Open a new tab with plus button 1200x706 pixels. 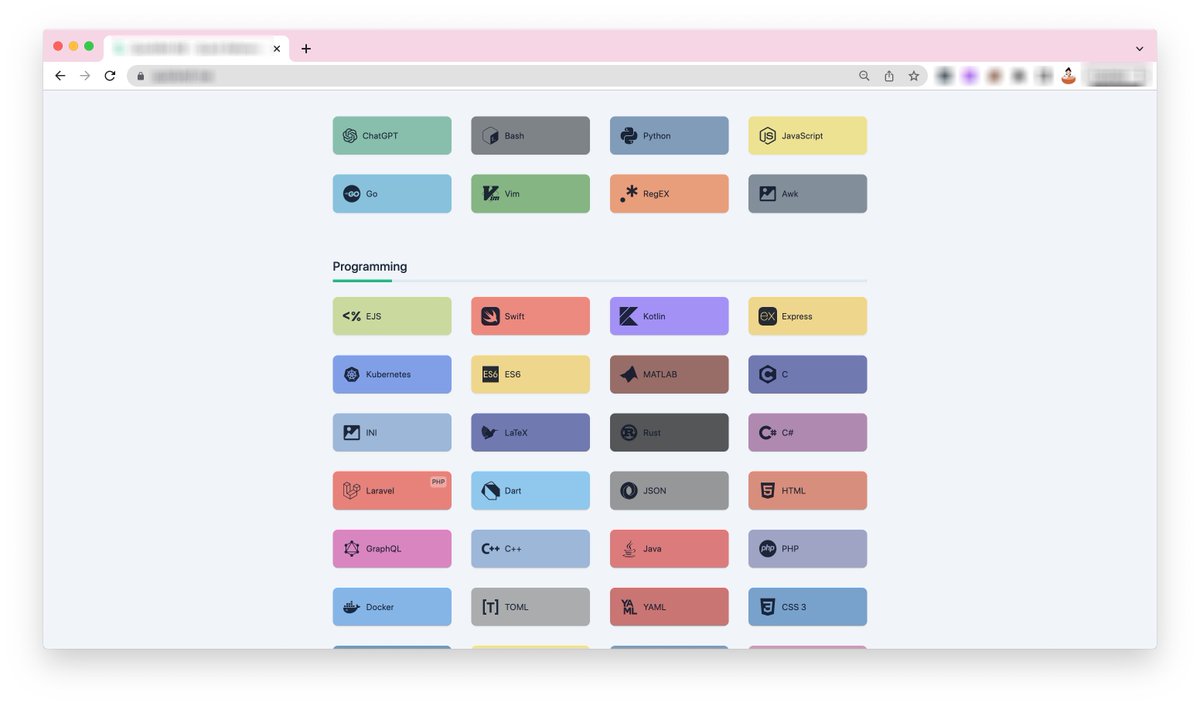tap(306, 49)
